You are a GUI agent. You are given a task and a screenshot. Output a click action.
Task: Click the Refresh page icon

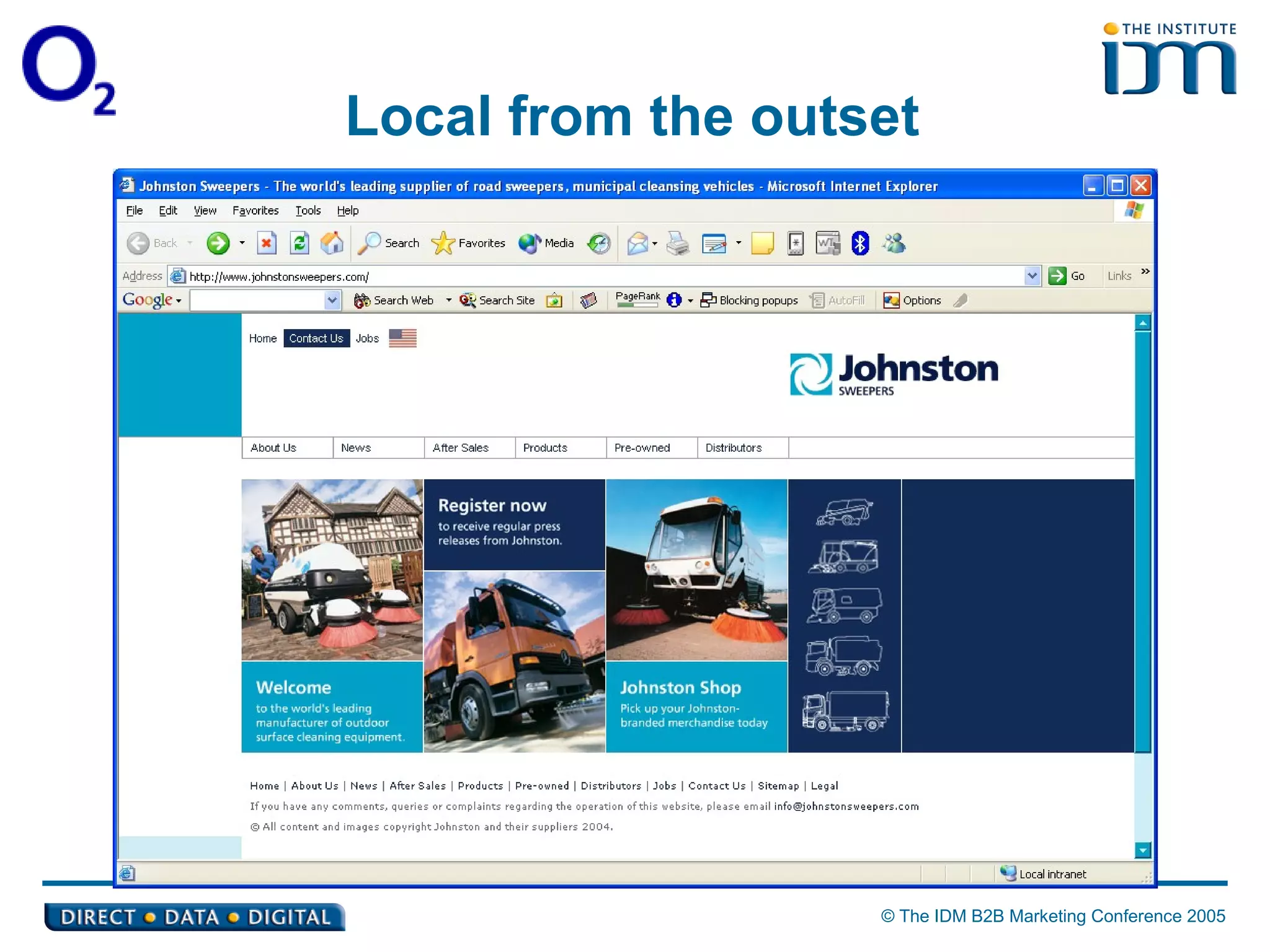tap(300, 243)
